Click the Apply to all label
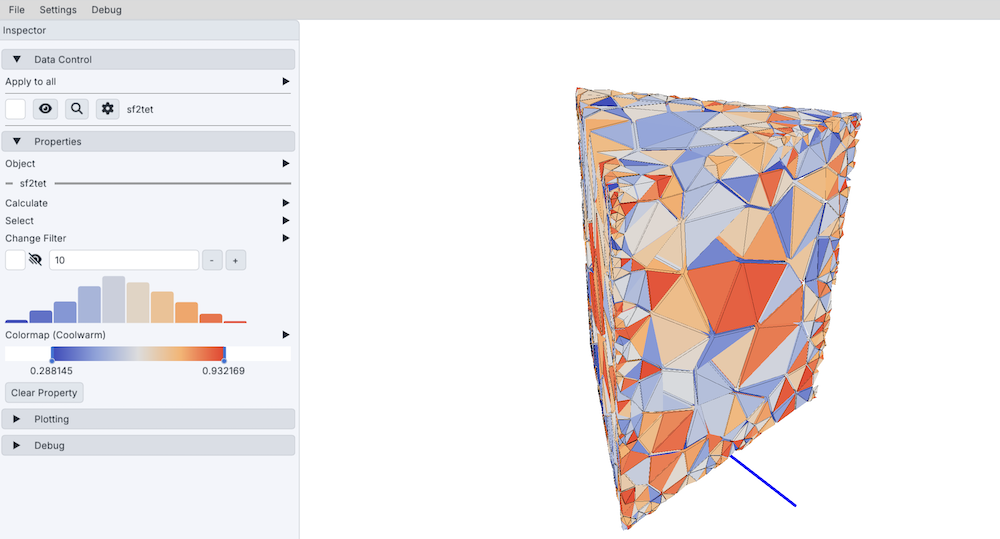Image resolution: width=1000 pixels, height=539 pixels. [x=31, y=82]
